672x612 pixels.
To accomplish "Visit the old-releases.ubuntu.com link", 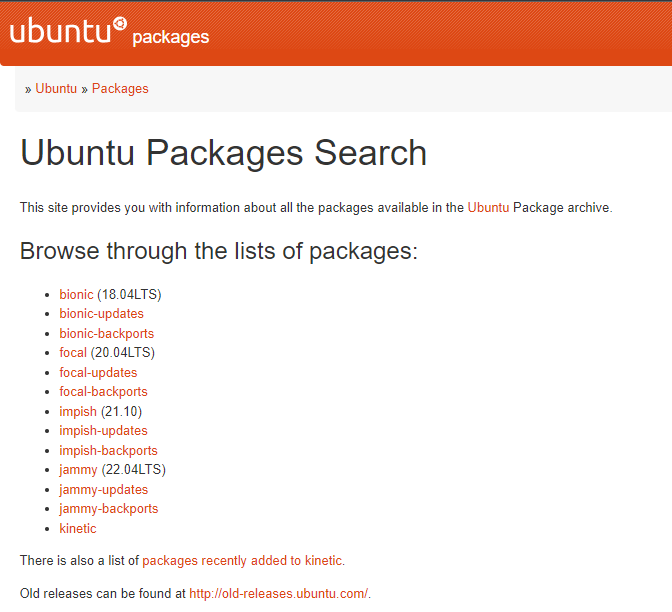I will point(279,594).
